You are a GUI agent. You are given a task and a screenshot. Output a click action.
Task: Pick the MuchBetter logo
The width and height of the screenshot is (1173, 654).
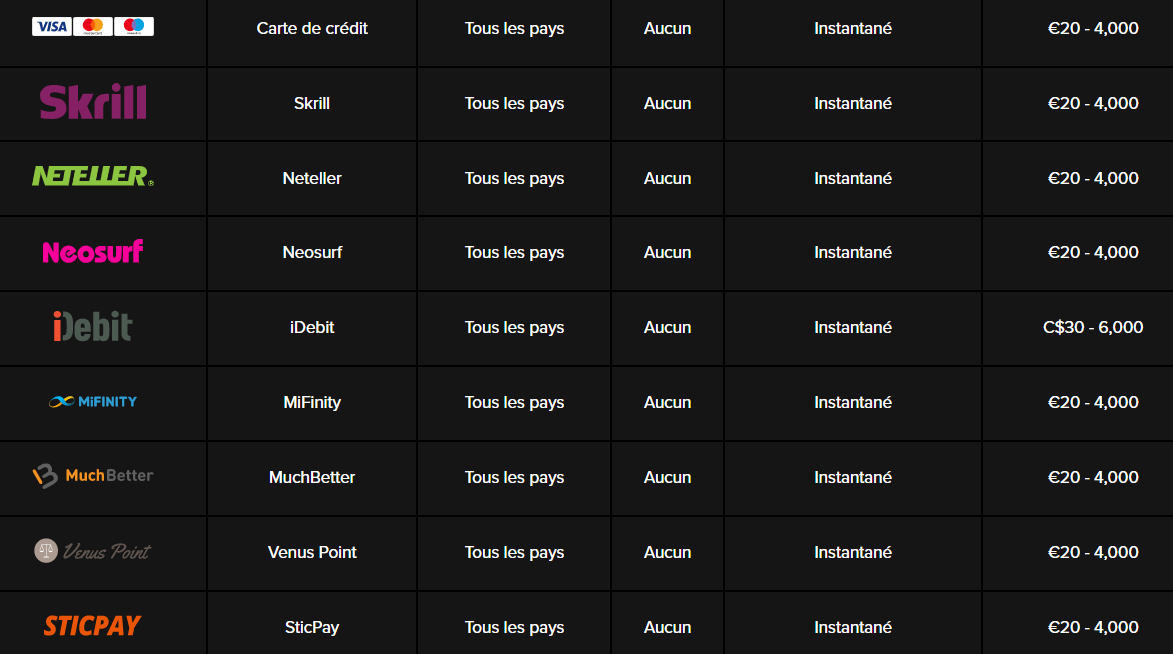pos(93,476)
